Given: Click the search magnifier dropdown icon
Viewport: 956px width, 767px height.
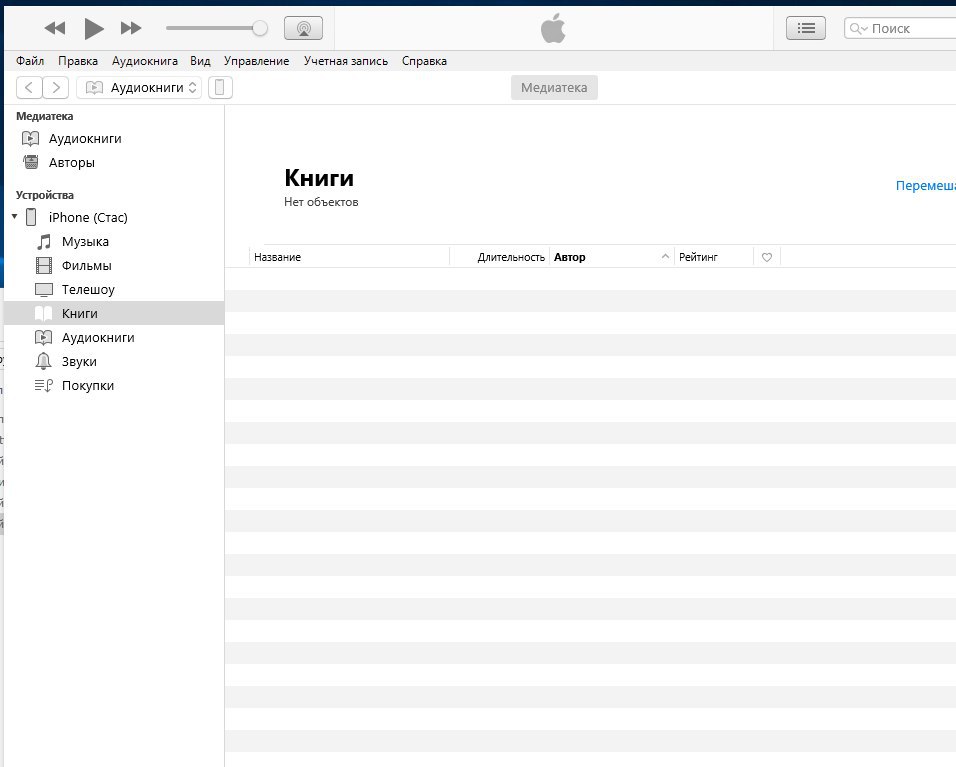Looking at the screenshot, I should pos(858,29).
